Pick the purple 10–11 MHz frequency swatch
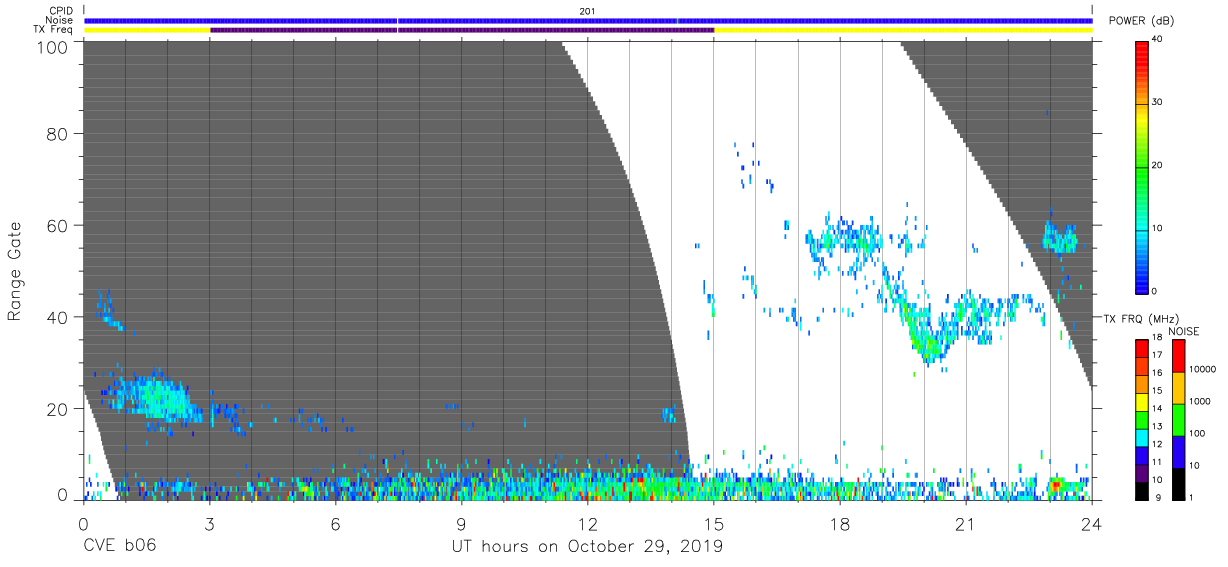Viewport: 1228px width, 567px height. pyautogui.click(x=1142, y=471)
